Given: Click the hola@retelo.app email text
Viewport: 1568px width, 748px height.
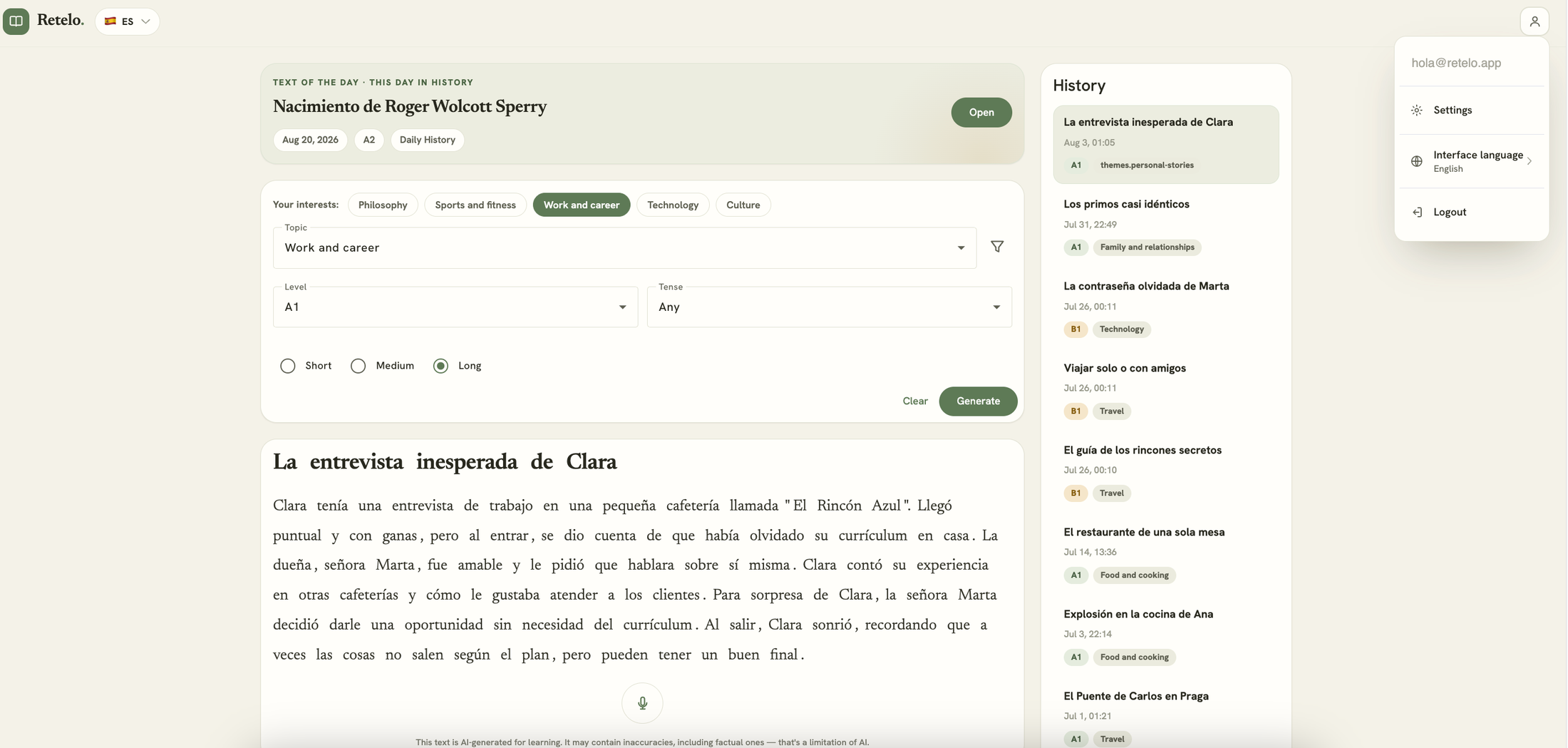Looking at the screenshot, I should [x=1456, y=63].
